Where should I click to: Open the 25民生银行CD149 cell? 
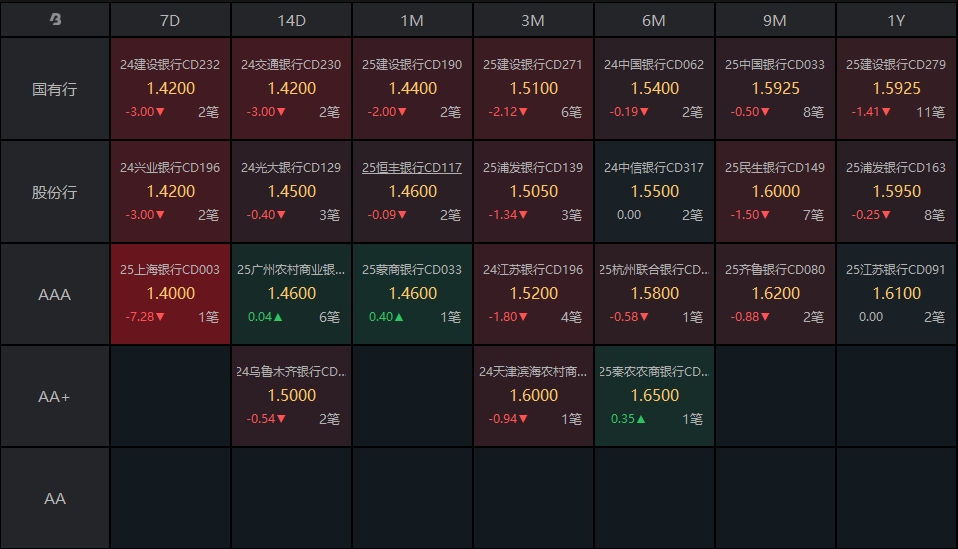tap(775, 192)
